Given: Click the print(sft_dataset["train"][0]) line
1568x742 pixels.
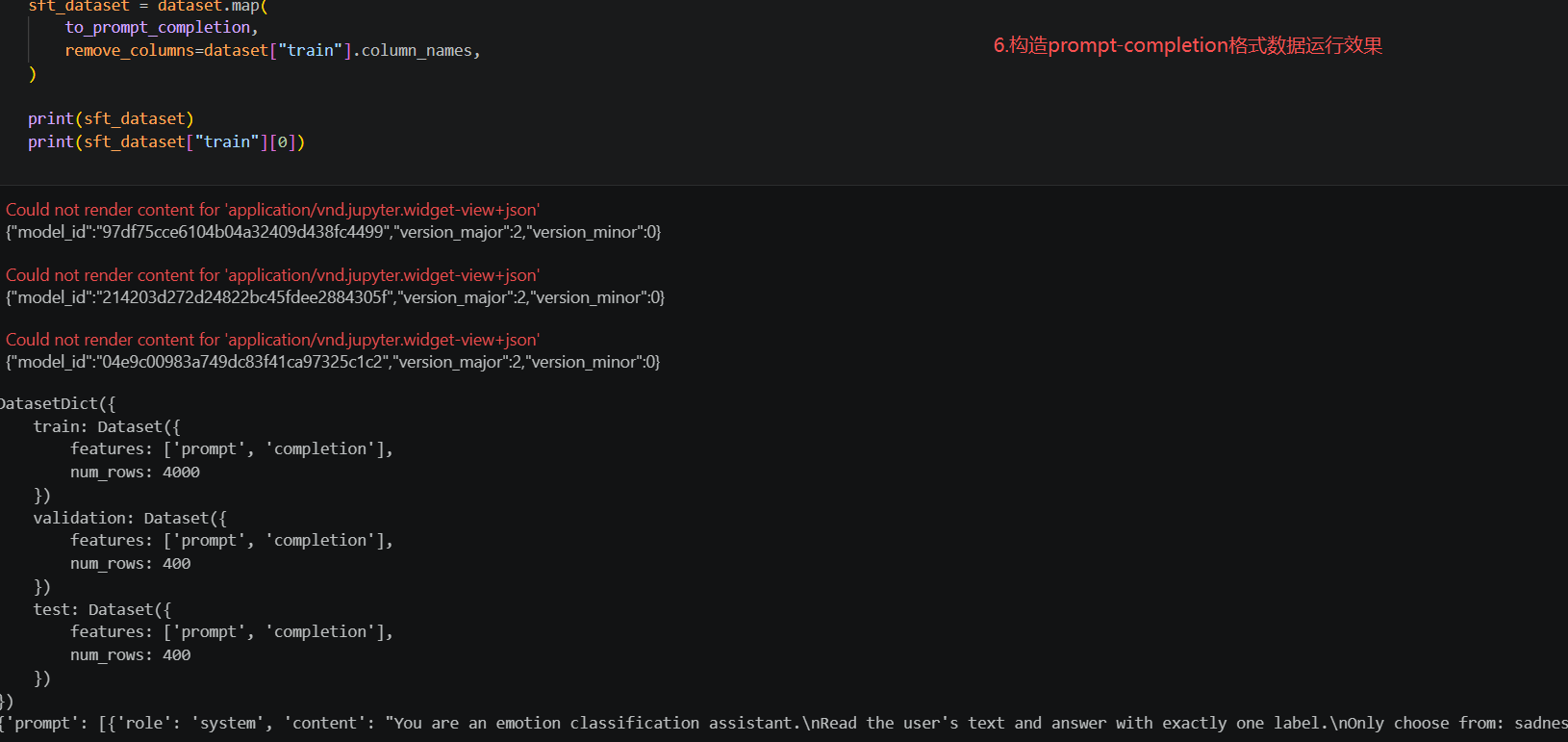Looking at the screenshot, I should [x=166, y=141].
